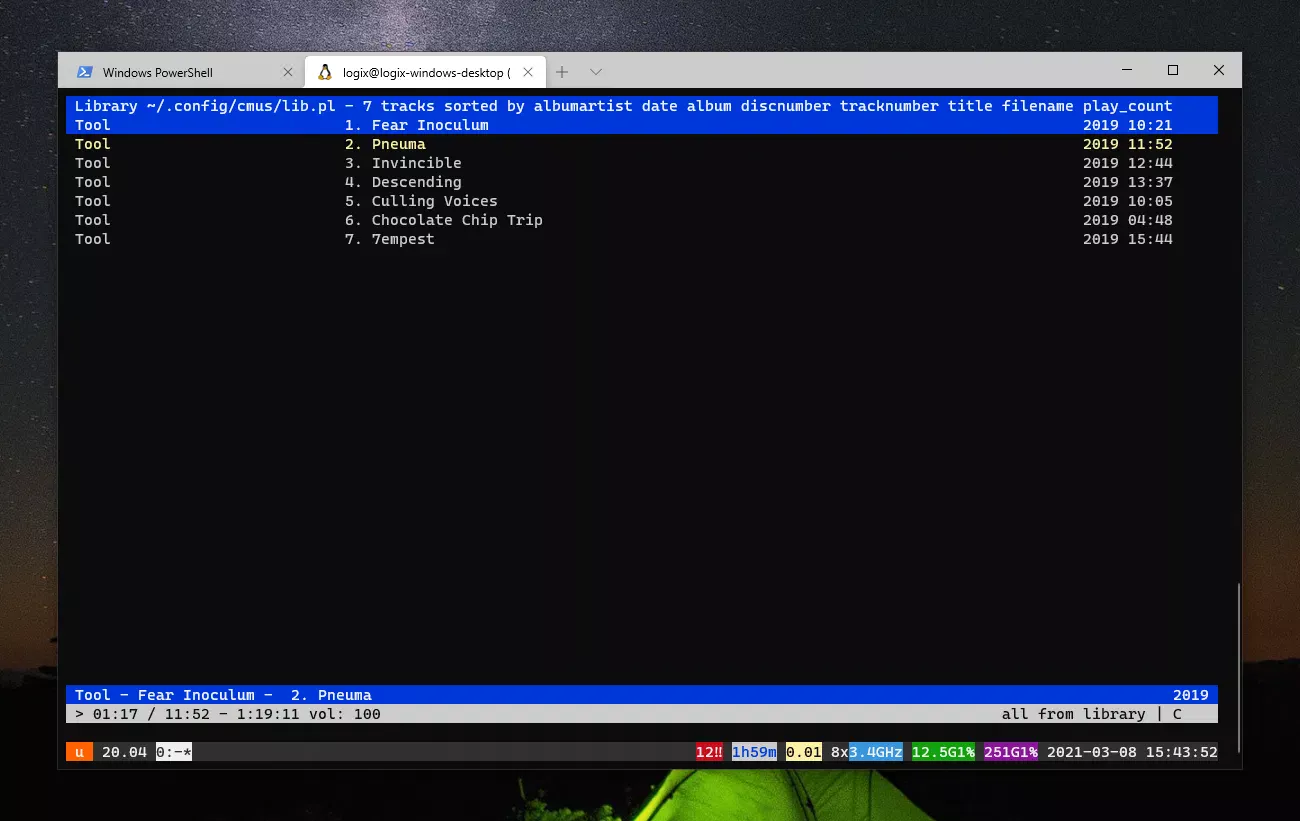Image resolution: width=1300 pixels, height=821 pixels.
Task: Select track 5. Culling Voices
Action: point(642,201)
